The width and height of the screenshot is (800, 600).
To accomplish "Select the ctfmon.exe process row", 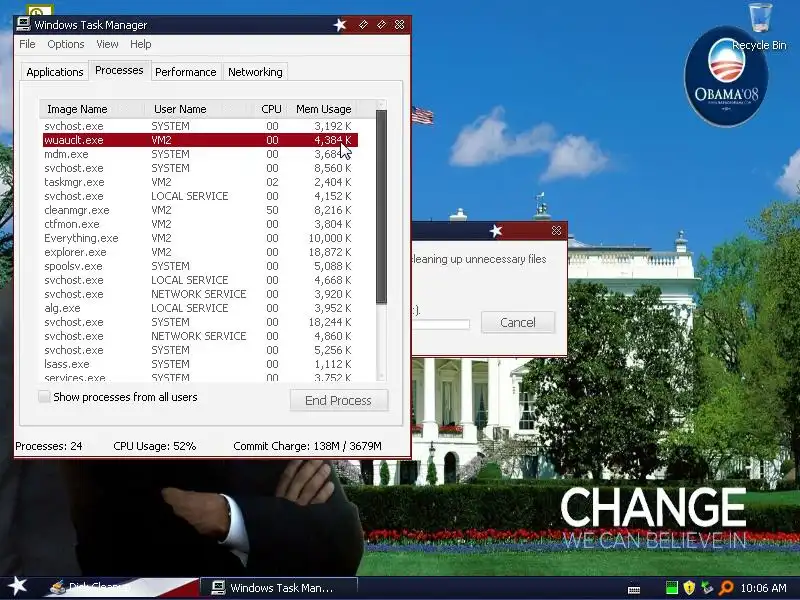I will tap(200, 224).
